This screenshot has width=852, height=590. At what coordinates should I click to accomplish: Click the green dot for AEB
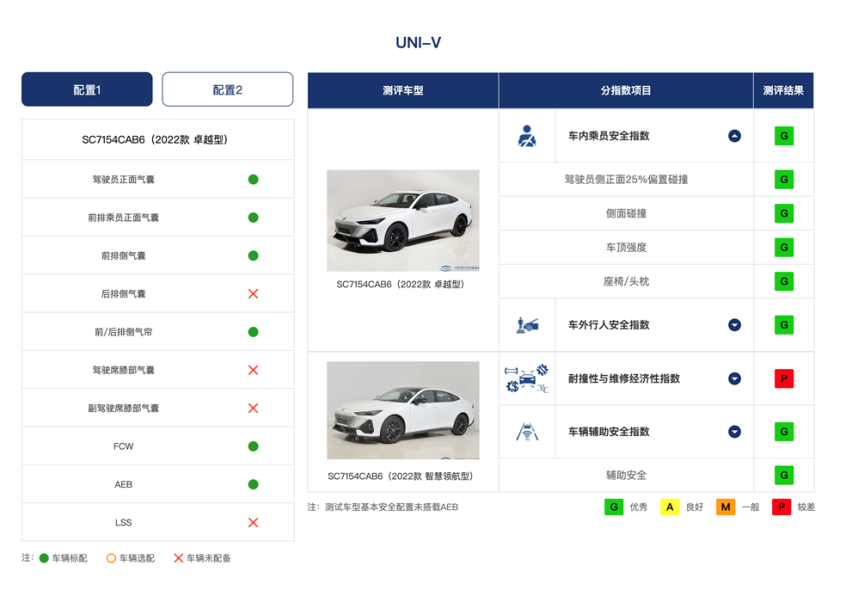coord(253,484)
